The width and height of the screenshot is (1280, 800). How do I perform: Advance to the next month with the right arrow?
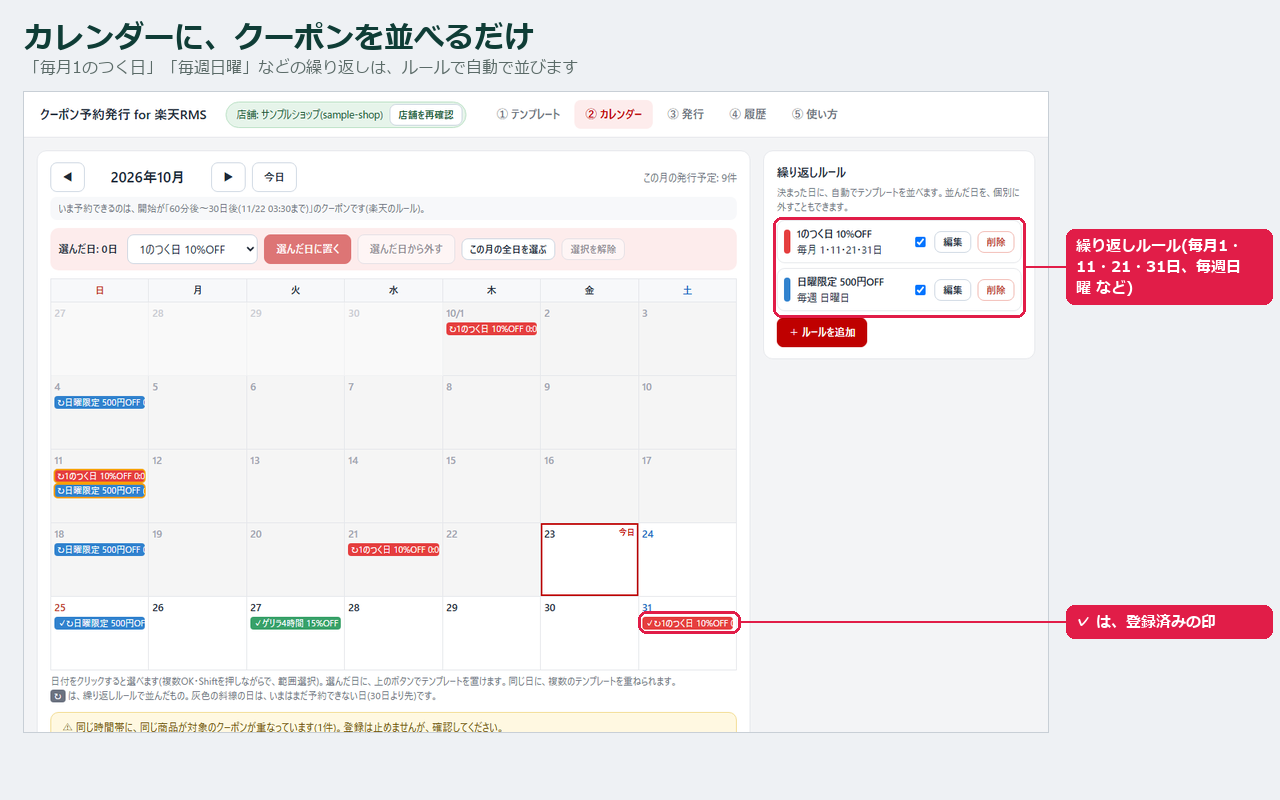pyautogui.click(x=228, y=177)
